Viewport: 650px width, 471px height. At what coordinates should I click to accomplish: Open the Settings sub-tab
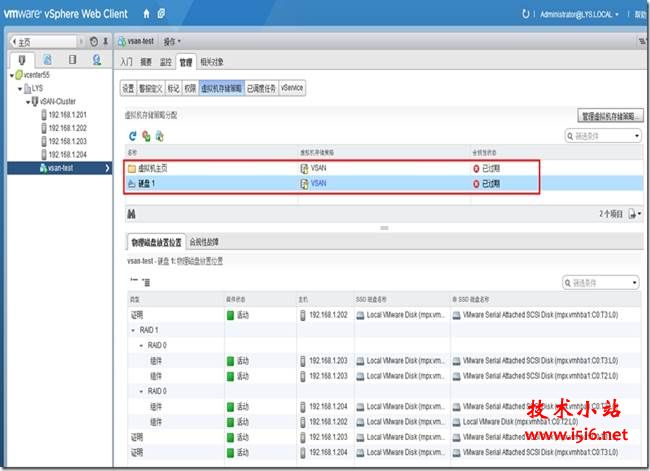(128, 88)
